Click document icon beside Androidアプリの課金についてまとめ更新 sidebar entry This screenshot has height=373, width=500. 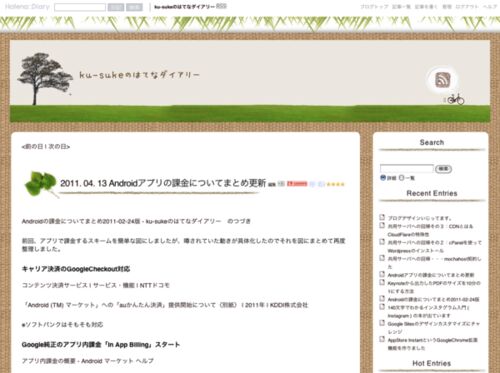point(382,274)
